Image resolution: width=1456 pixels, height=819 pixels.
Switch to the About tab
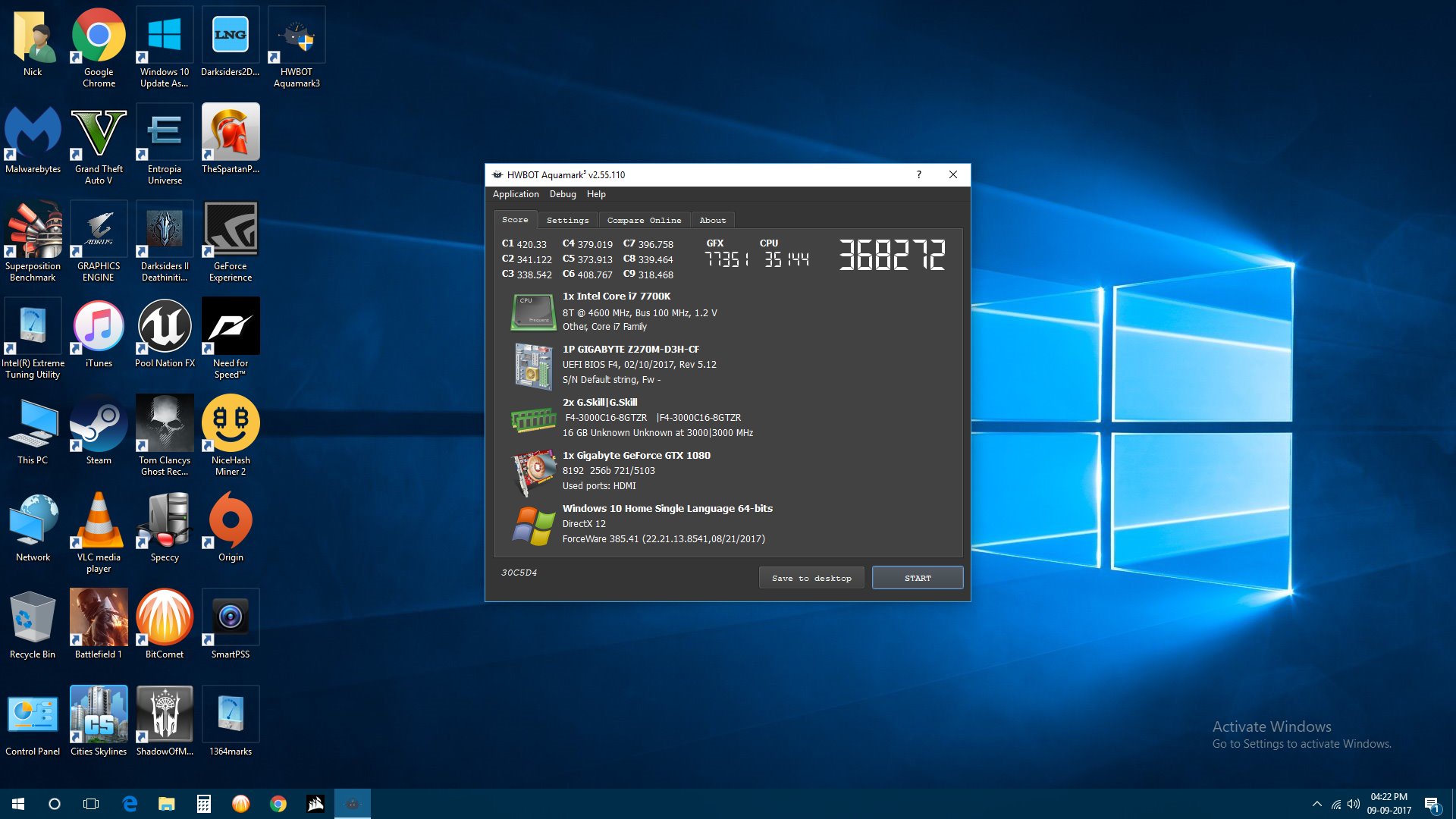[713, 221]
